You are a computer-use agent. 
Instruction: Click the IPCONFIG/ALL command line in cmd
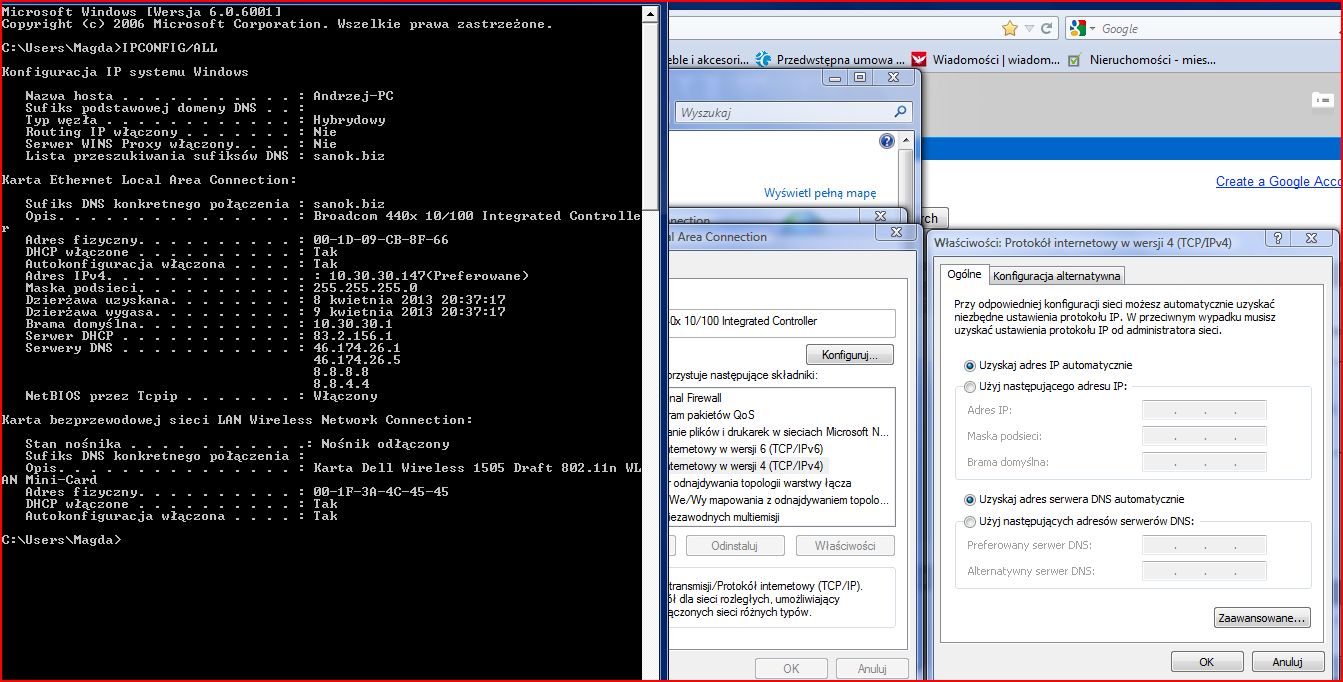(x=110, y=48)
